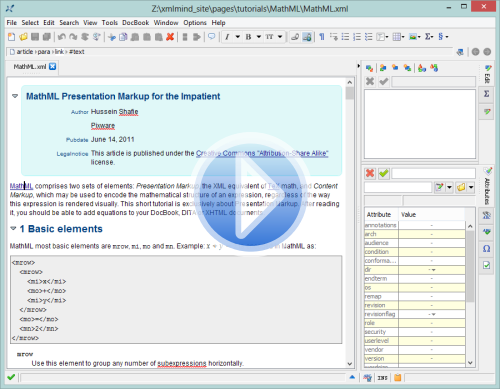Click the numbered ordered list icon
The height and width of the screenshot is (389, 500).
[357, 37]
